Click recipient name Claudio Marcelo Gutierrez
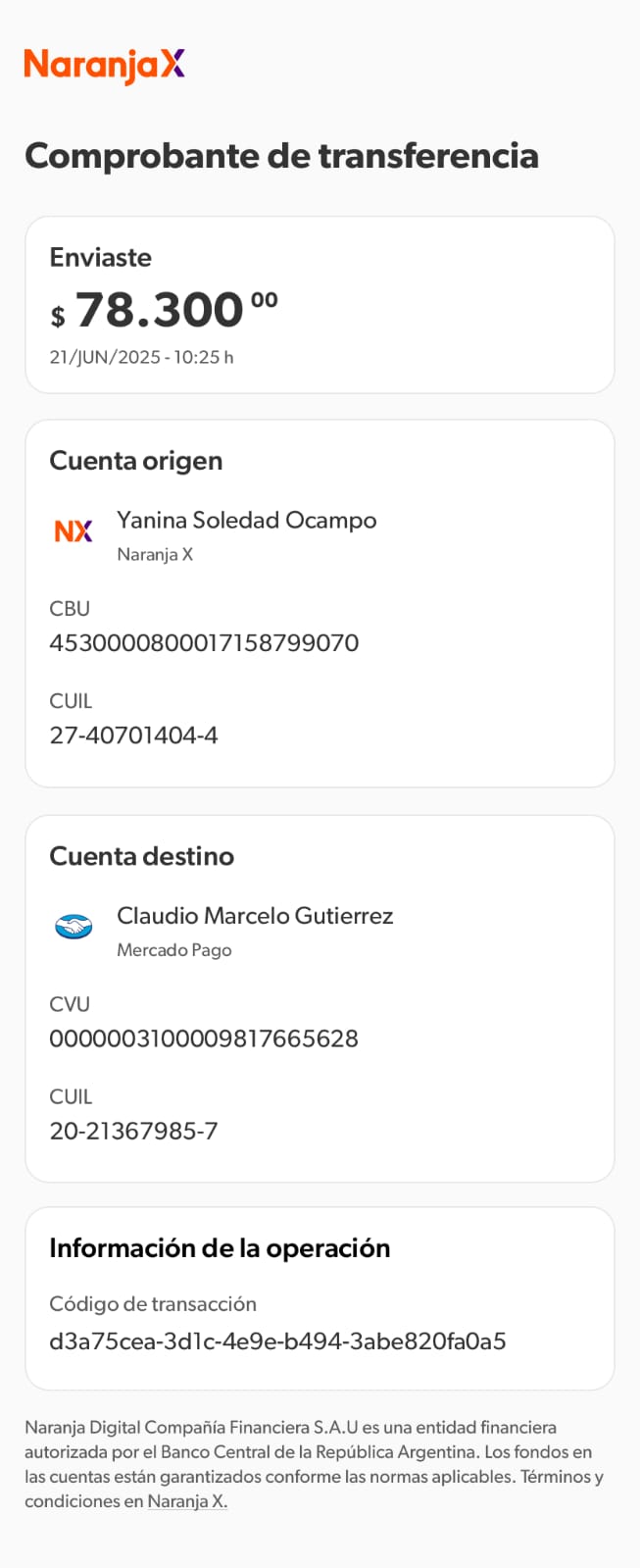 click(255, 916)
